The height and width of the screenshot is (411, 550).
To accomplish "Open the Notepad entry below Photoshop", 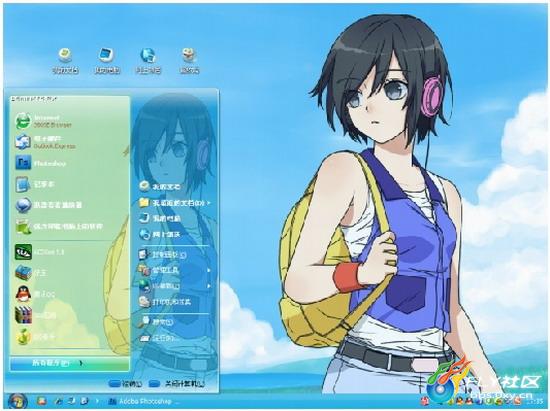I will pyautogui.click(x=35, y=184).
